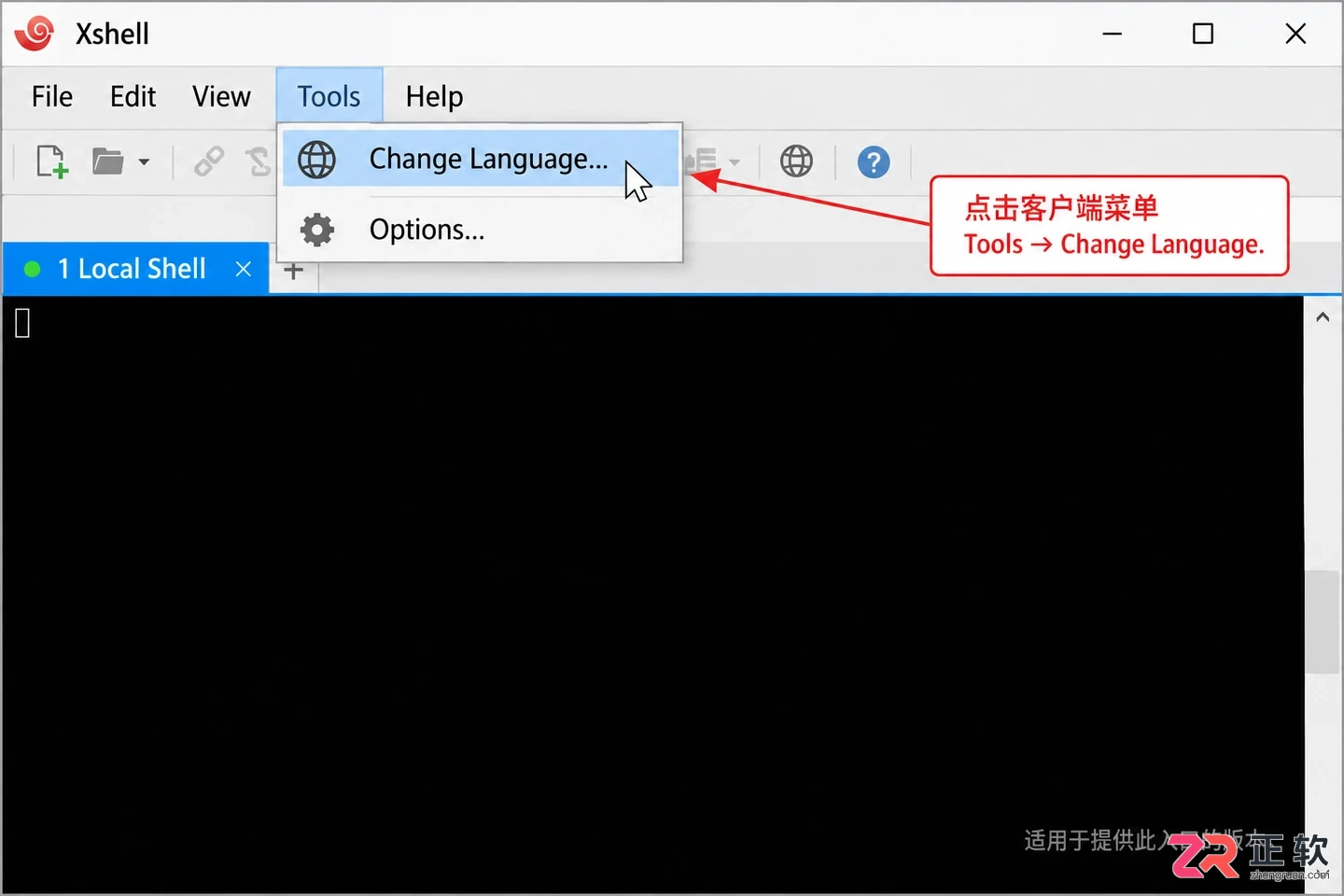Viewport: 1344px width, 896px height.
Task: Select Options in the Tools menu
Action: (x=481, y=230)
